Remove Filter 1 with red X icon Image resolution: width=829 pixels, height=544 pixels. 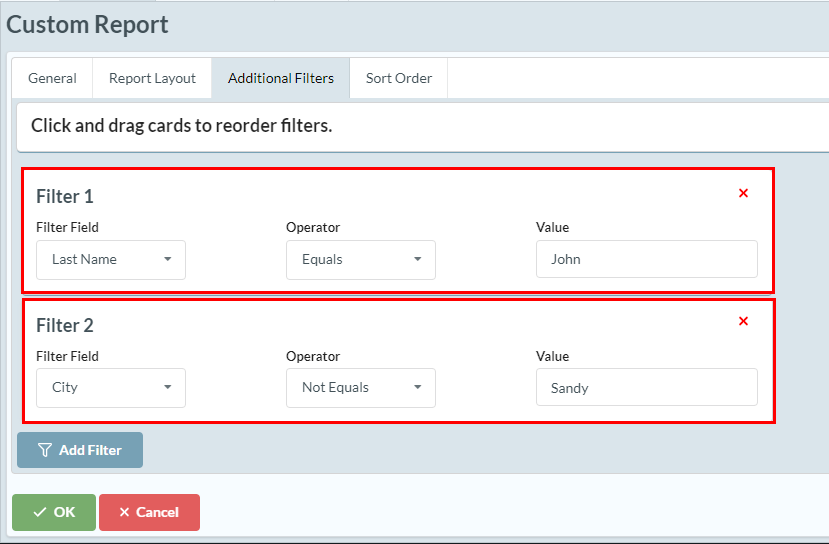pos(743,193)
